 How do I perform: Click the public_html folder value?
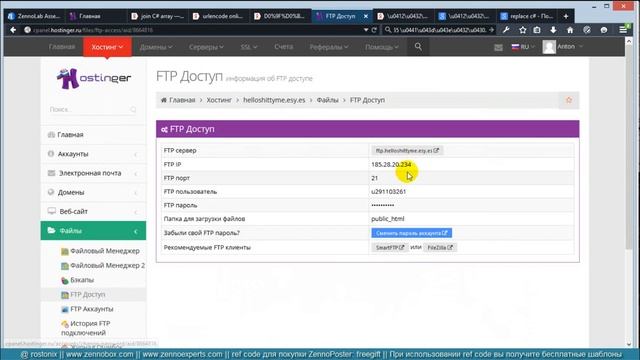tap(387, 219)
